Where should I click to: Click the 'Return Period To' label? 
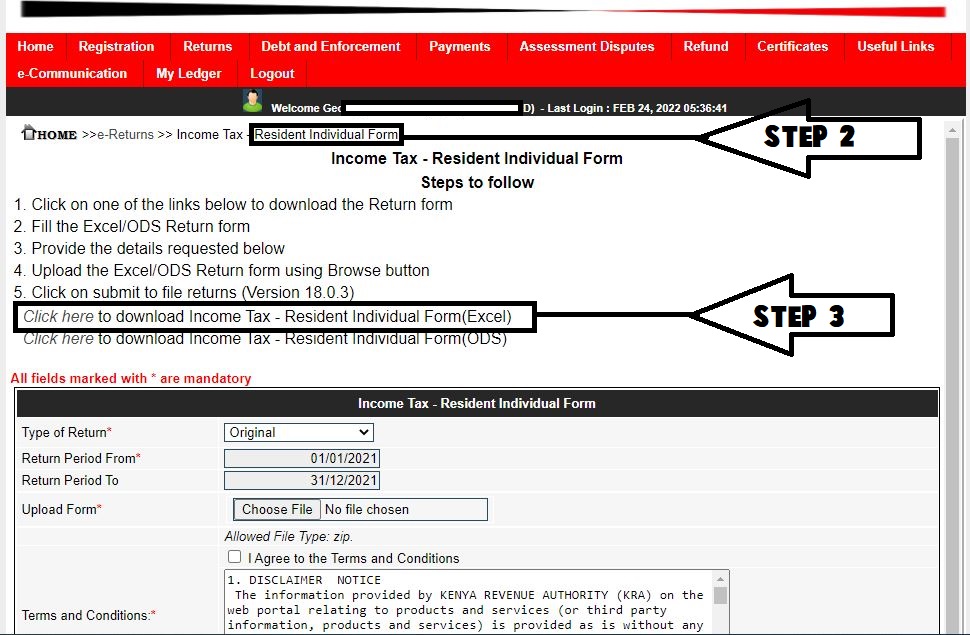[x=70, y=481]
